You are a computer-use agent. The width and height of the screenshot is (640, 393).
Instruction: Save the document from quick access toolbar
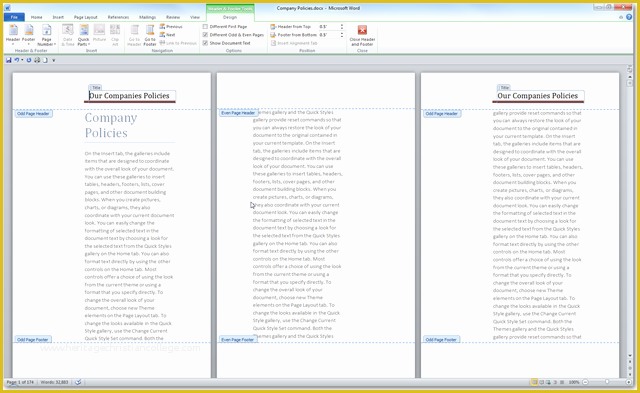point(9,60)
